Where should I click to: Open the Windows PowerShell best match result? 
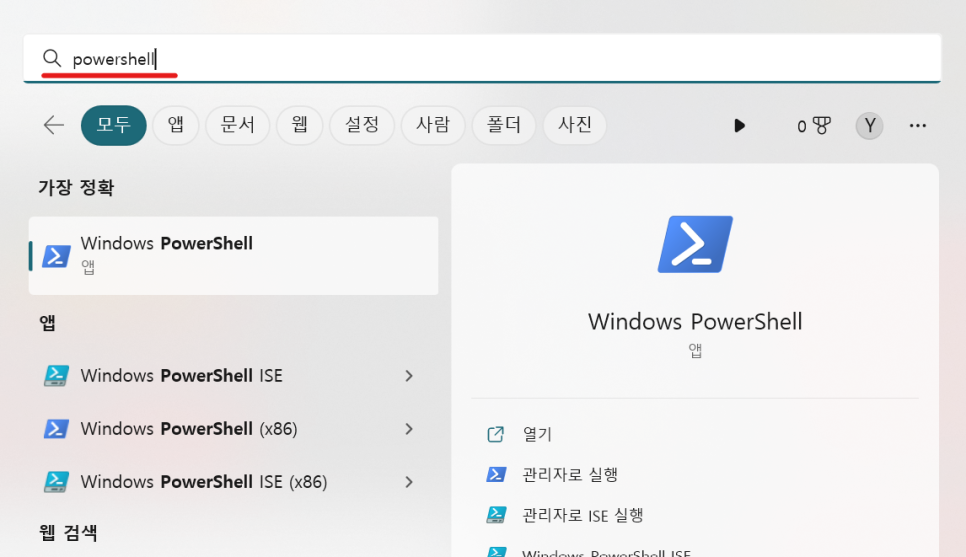(x=233, y=255)
